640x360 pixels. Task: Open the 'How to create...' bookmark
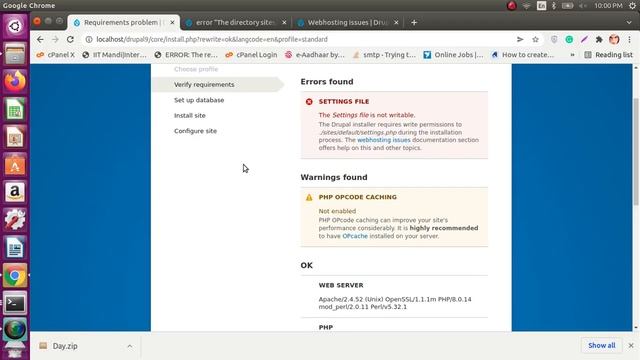[x=523, y=55]
